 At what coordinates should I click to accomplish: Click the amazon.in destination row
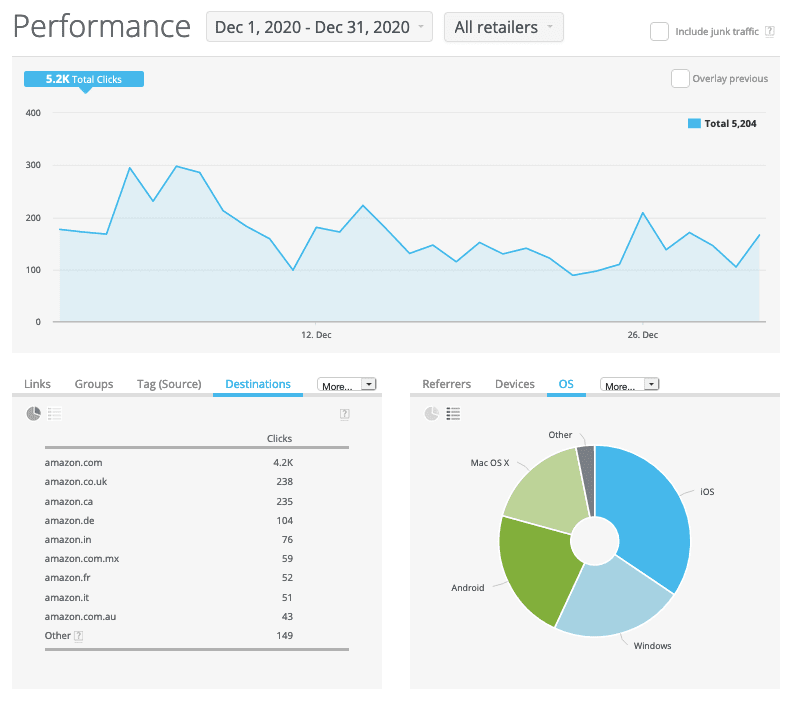coord(197,539)
